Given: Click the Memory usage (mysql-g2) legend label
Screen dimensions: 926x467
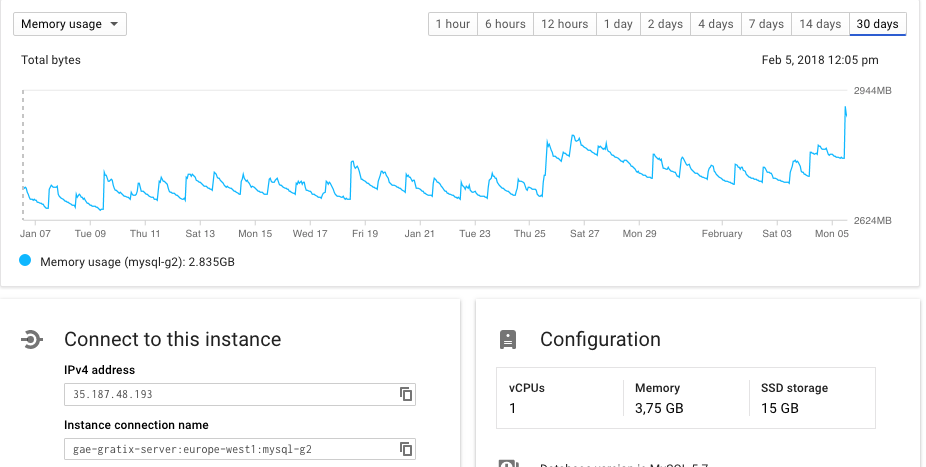Looking at the screenshot, I should pyautogui.click(x=137, y=262).
